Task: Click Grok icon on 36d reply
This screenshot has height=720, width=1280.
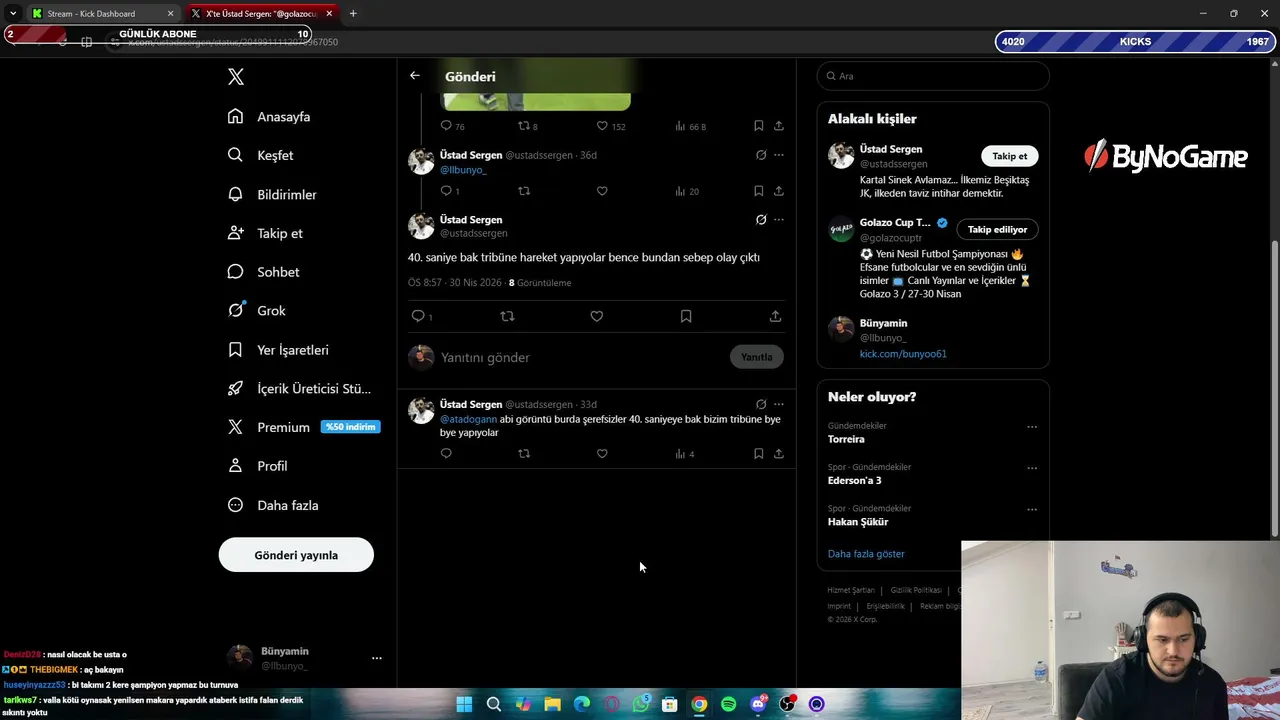Action: coord(761,155)
